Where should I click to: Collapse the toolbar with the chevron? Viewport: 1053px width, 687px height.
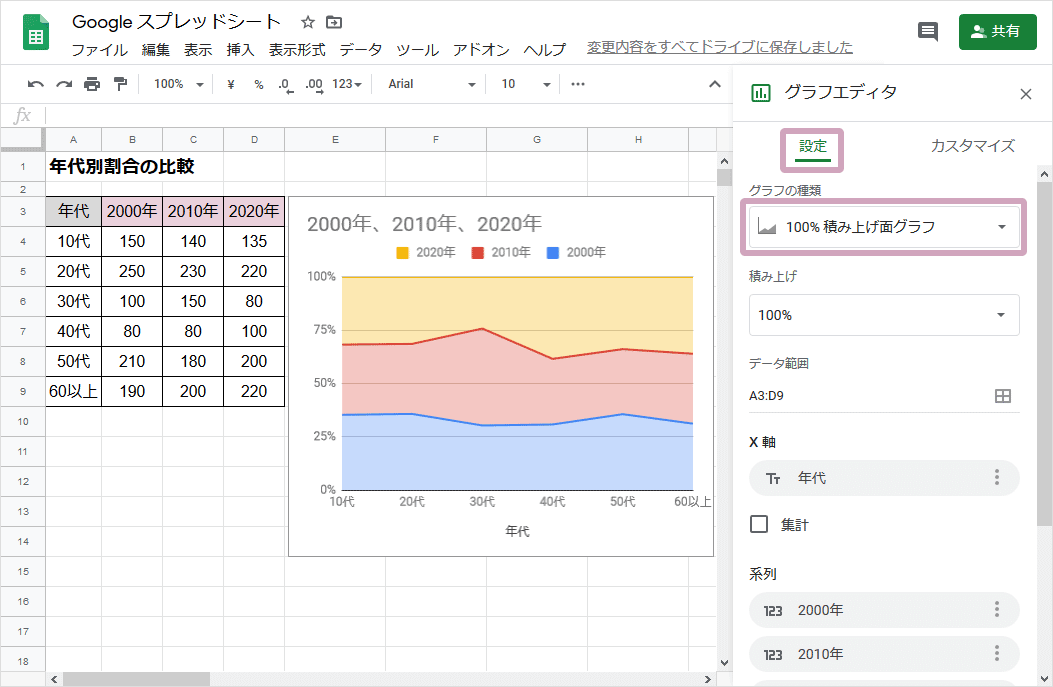click(714, 84)
